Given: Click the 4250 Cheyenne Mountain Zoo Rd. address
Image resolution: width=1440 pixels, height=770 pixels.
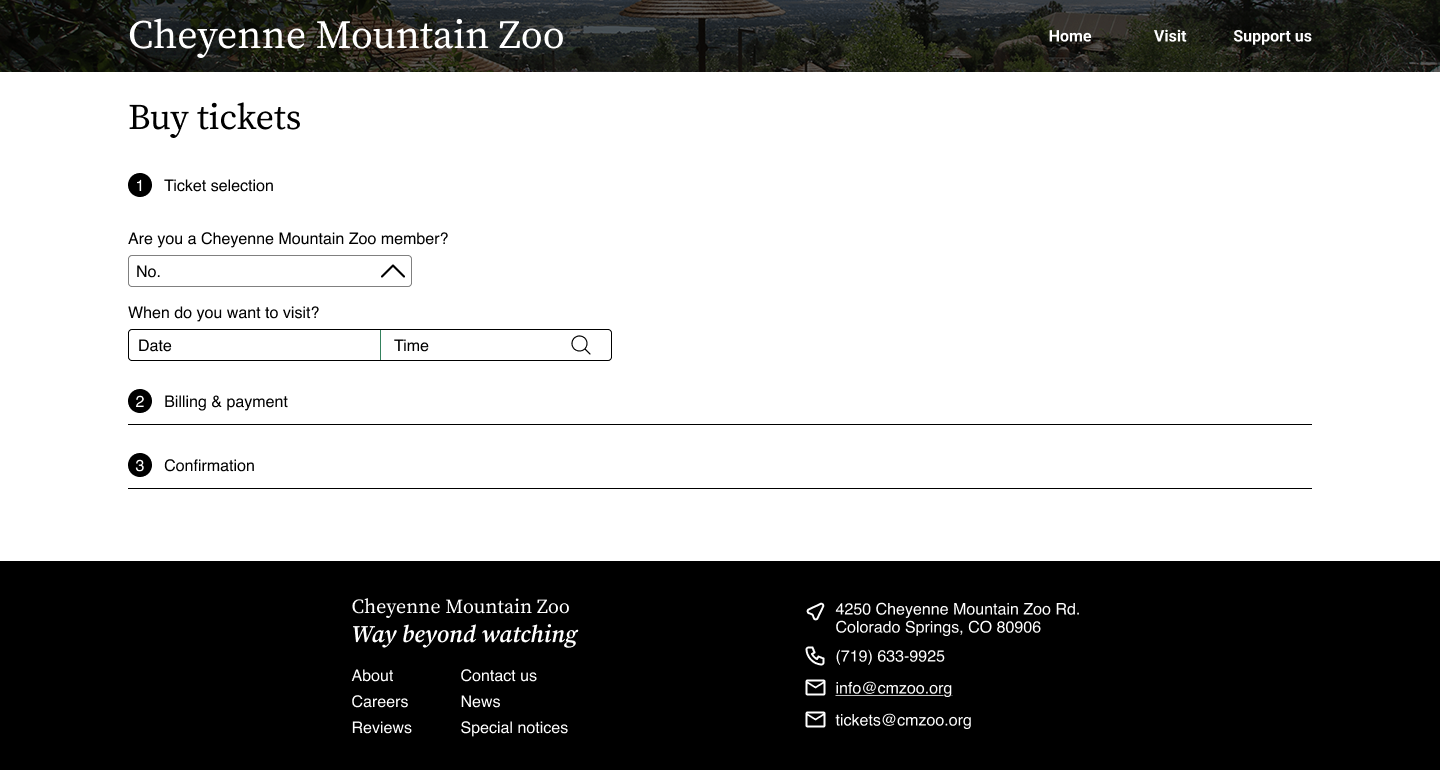Looking at the screenshot, I should [x=957, y=618].
